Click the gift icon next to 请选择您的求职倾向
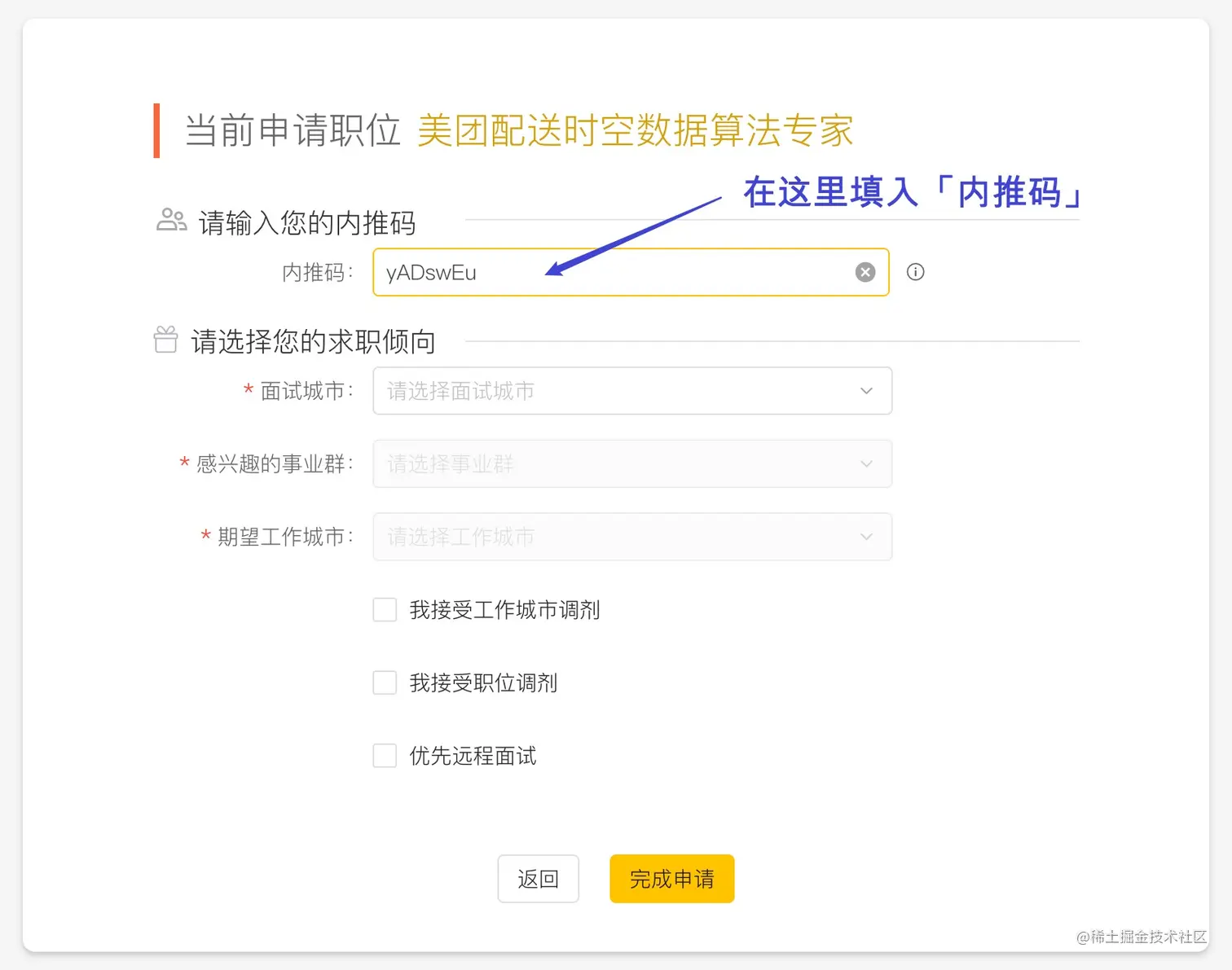 (165, 340)
